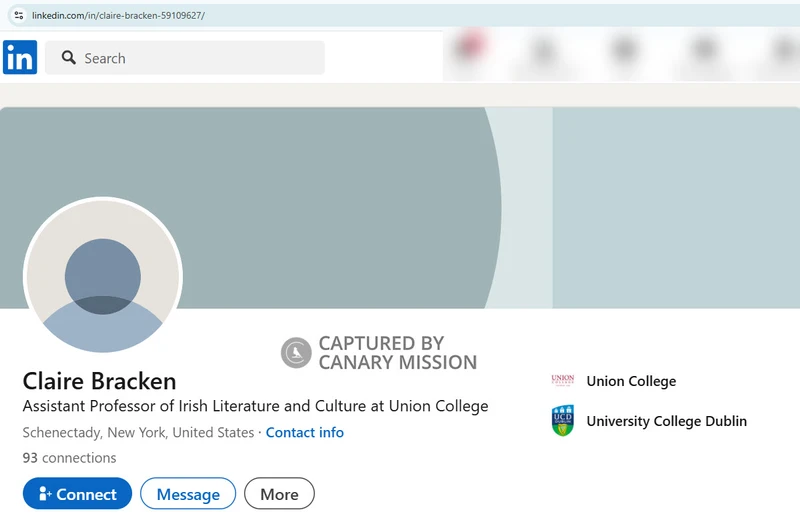The width and height of the screenshot is (800, 528).
Task: Click the Claire Bracken name heading
Action: pos(99,381)
